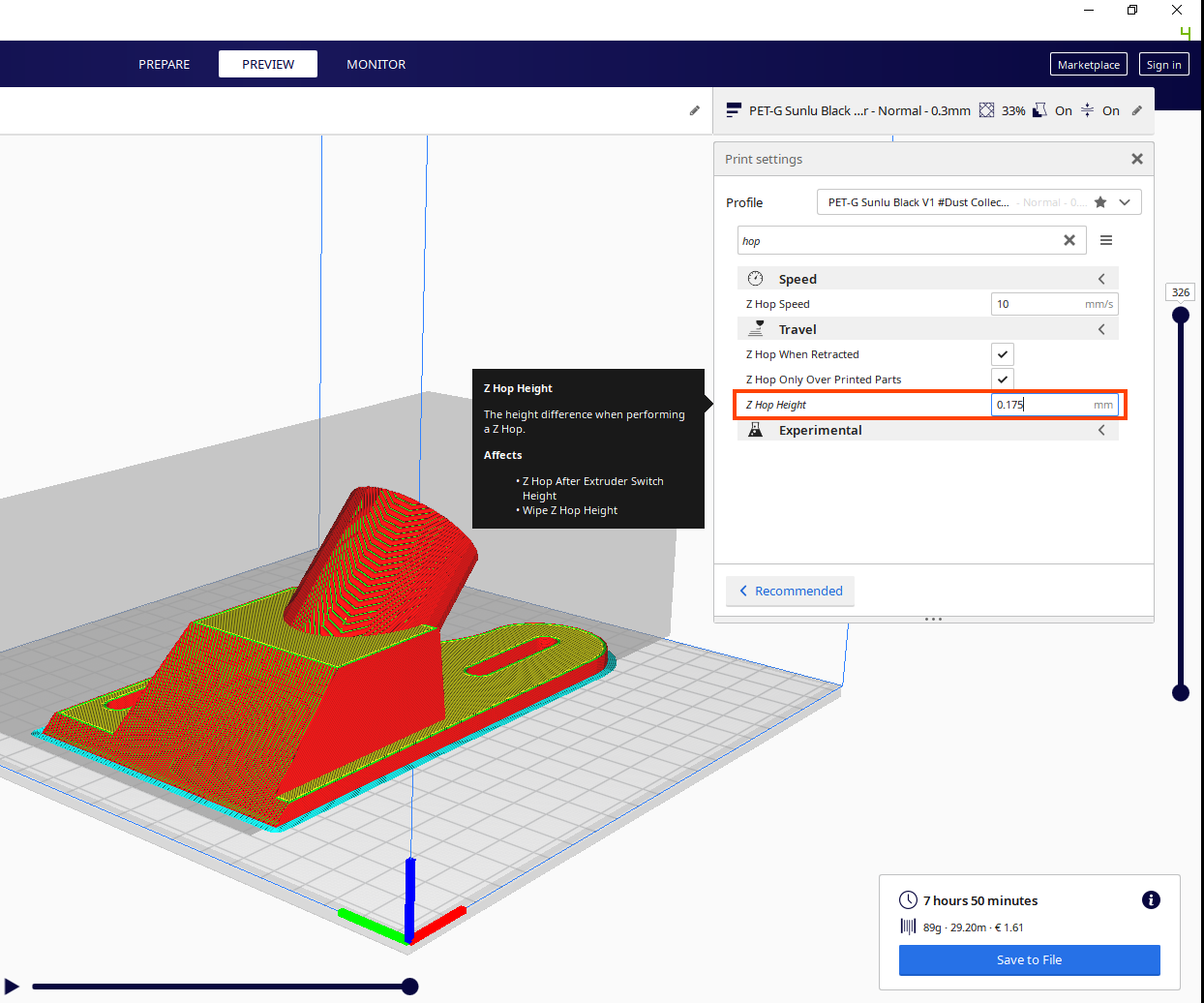Click the clock icon beside 7 hours 50 minutes
The width and height of the screenshot is (1204, 1003).
pyautogui.click(x=908, y=900)
